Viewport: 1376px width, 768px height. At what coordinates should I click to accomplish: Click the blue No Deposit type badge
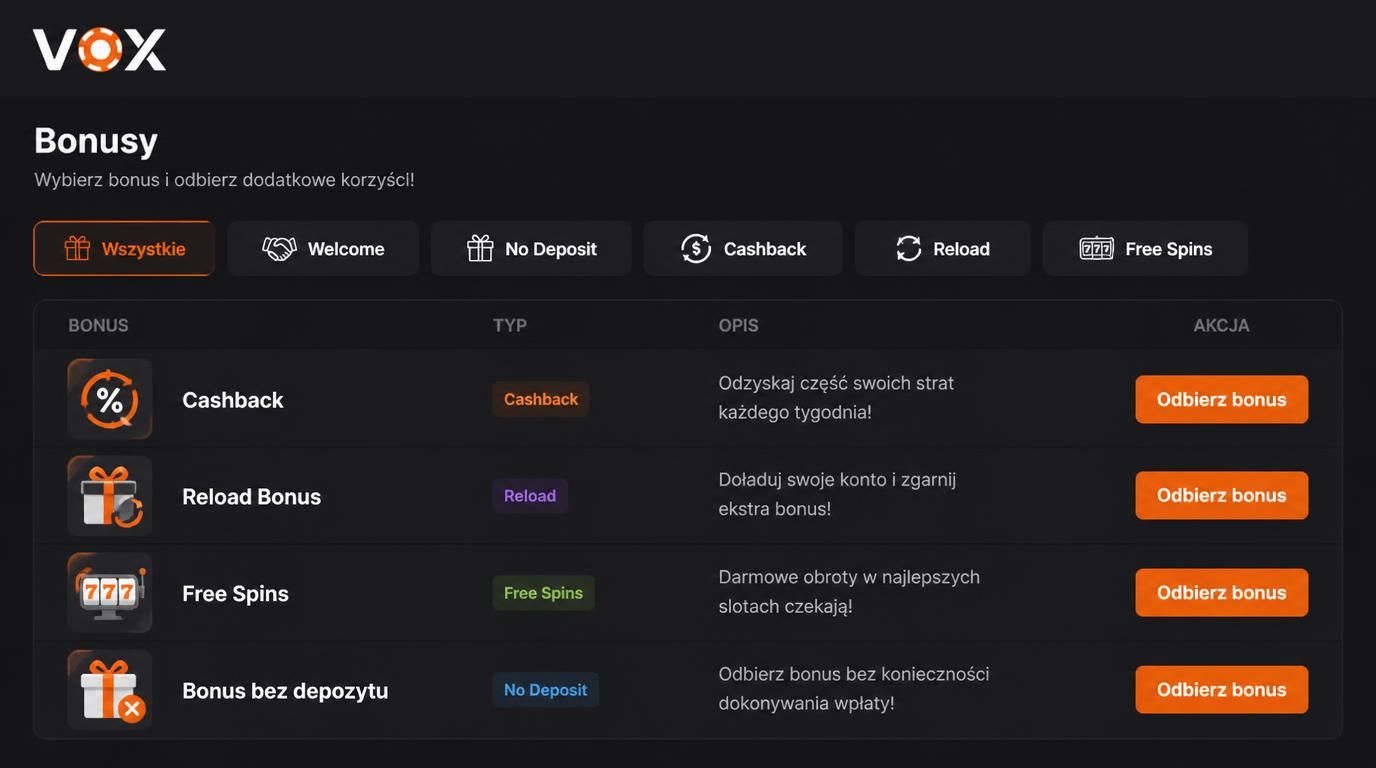tap(545, 690)
